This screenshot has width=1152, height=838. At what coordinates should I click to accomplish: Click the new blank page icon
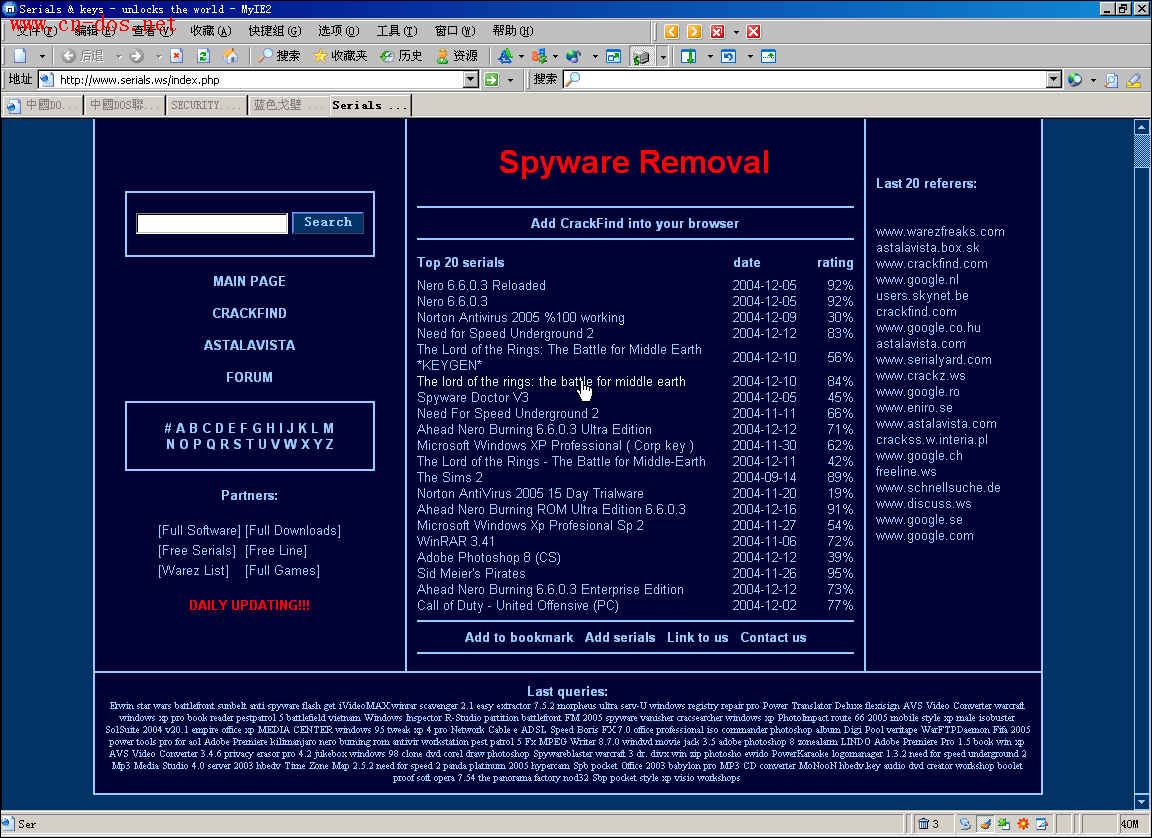pyautogui.click(x=21, y=56)
